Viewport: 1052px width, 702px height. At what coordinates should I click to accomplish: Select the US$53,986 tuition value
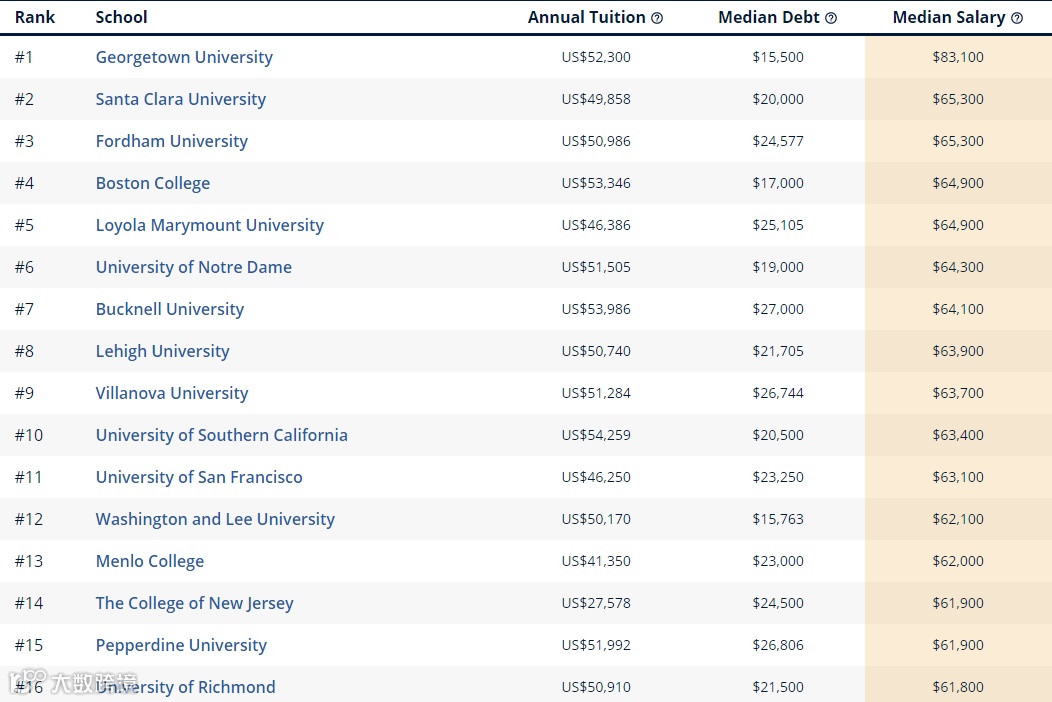[596, 309]
